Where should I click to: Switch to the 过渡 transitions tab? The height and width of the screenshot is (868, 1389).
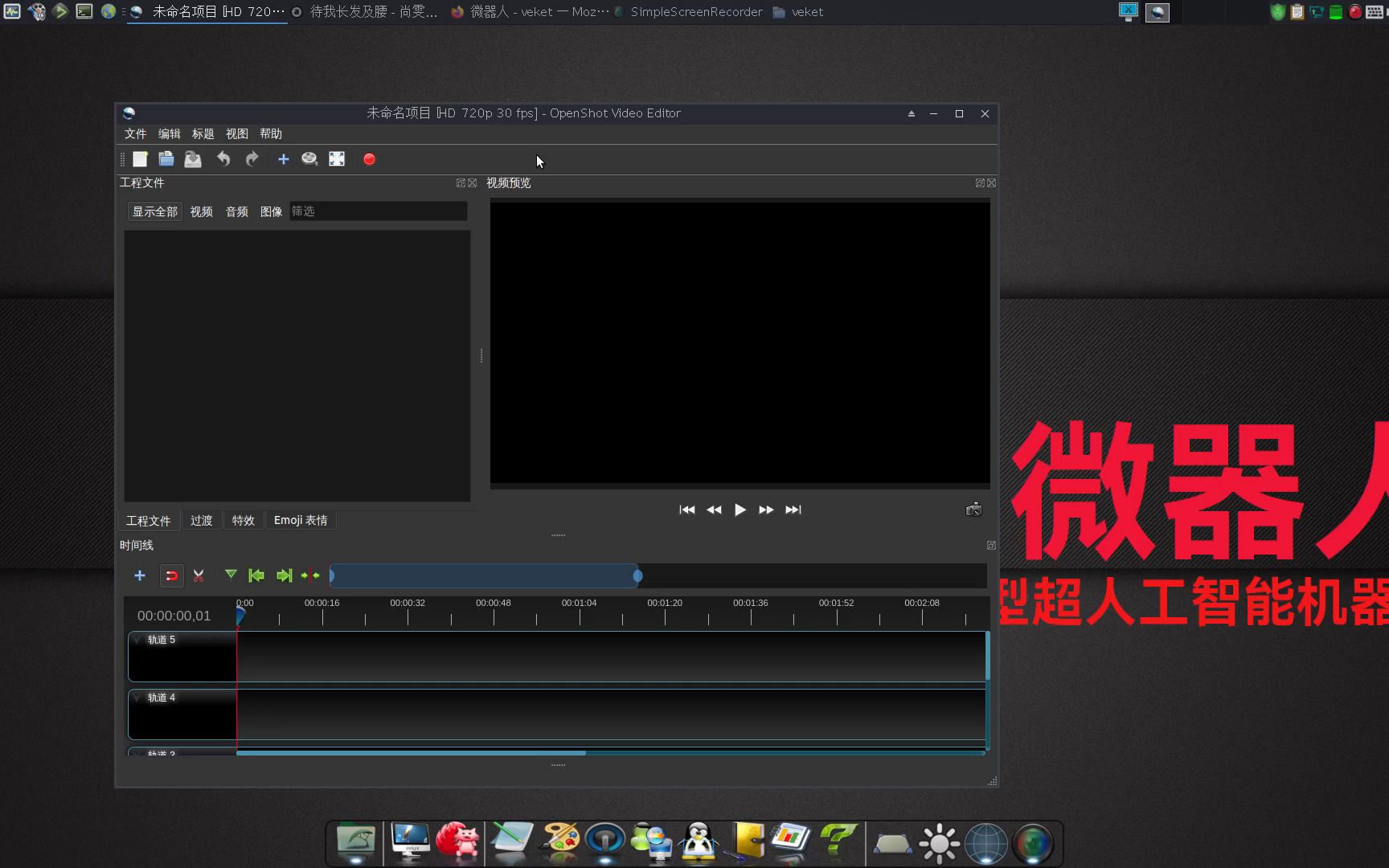(202, 521)
